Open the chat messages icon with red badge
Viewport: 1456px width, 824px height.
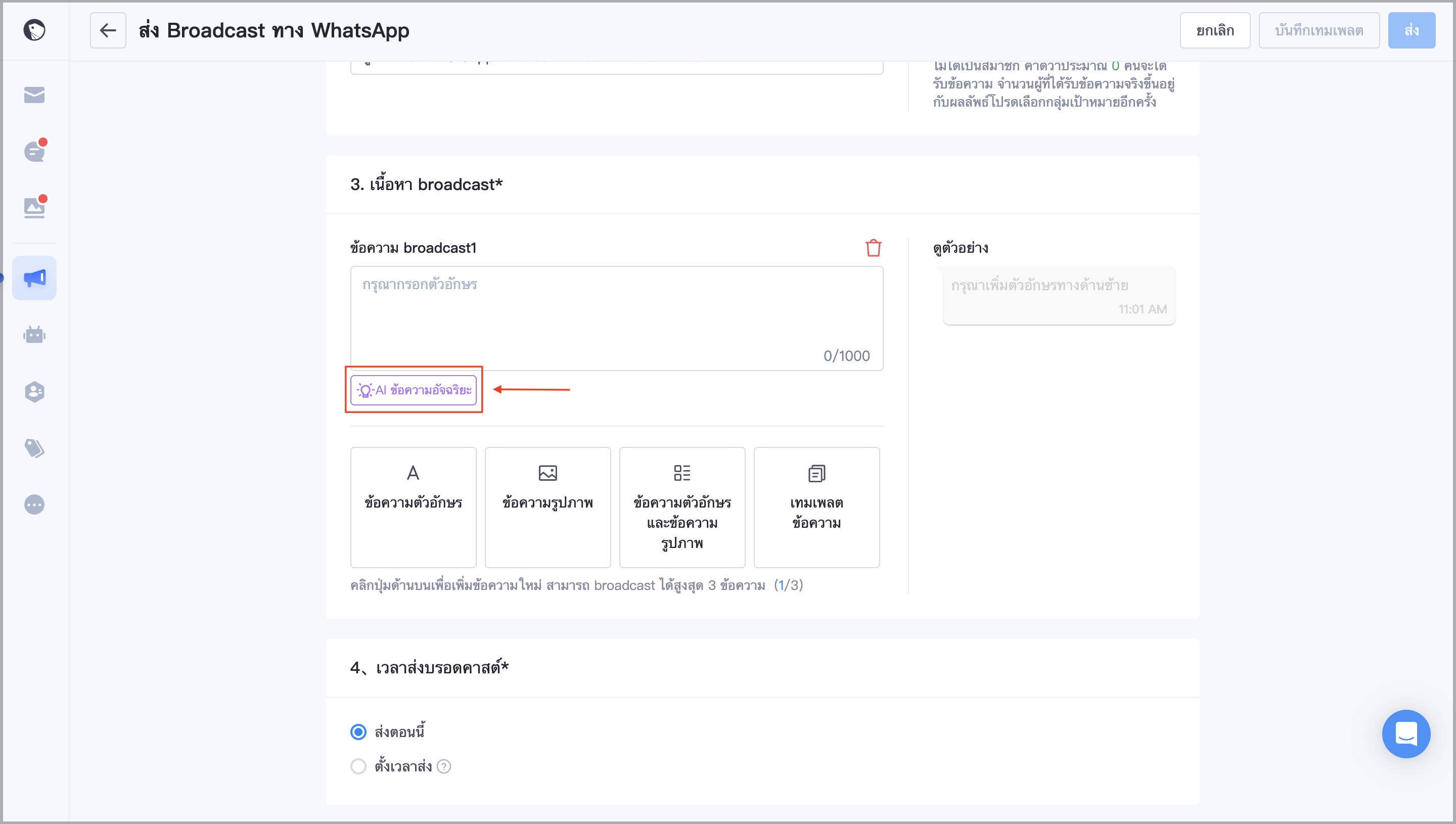(34, 151)
